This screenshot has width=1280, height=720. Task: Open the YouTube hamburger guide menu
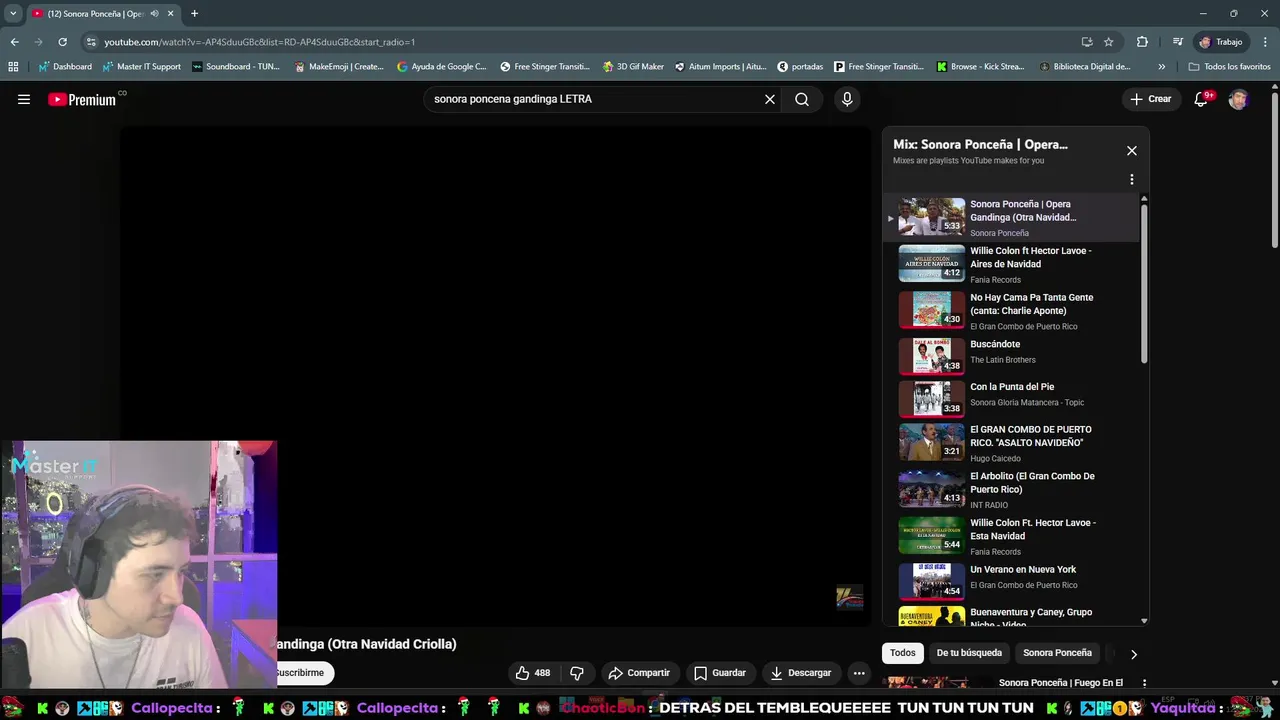pyautogui.click(x=24, y=99)
